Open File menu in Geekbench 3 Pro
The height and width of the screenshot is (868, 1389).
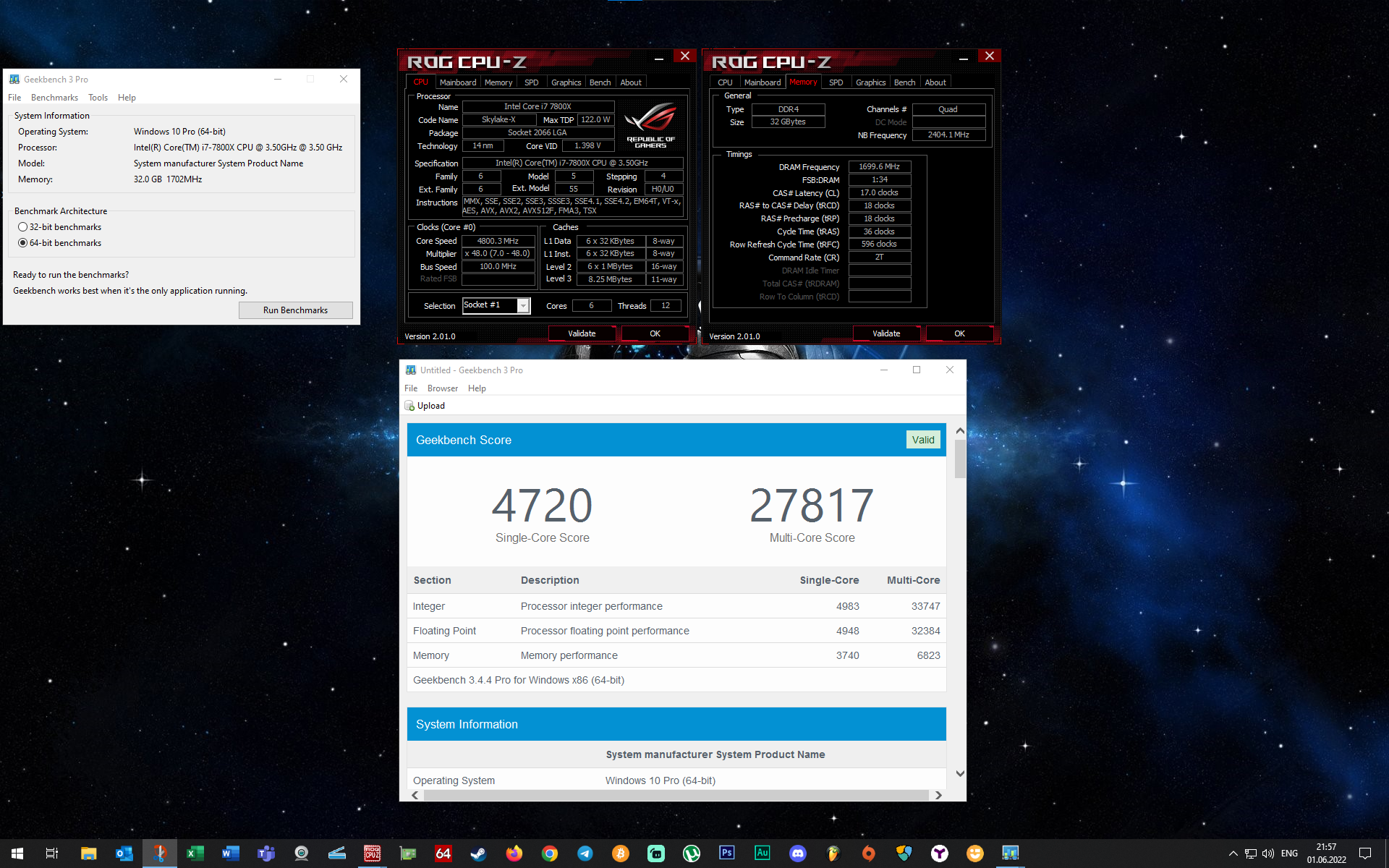coord(14,98)
